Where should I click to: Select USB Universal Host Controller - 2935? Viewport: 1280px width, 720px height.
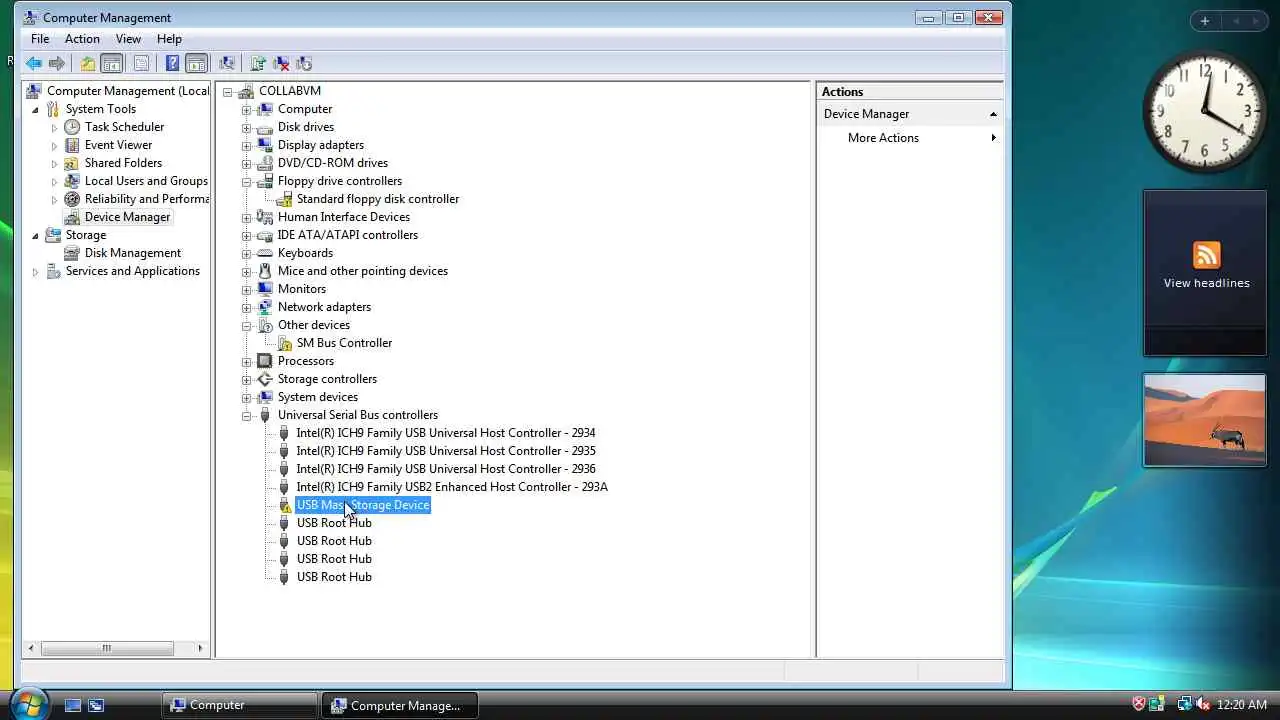[446, 451]
